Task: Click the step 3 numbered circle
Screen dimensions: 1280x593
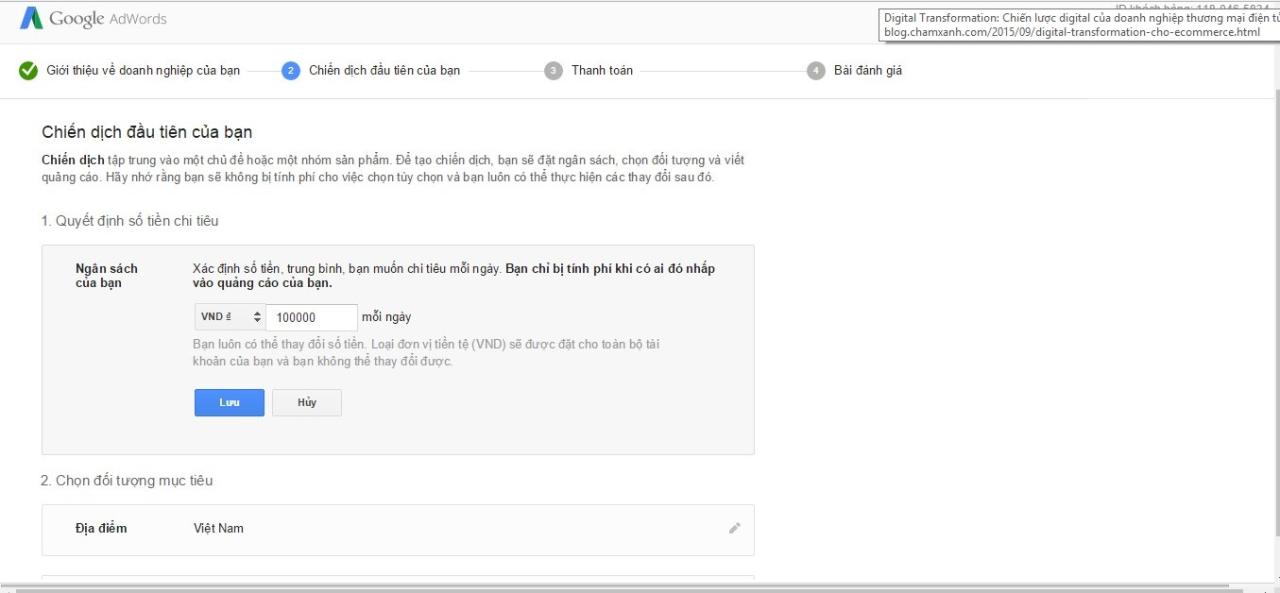Action: pyautogui.click(x=553, y=71)
